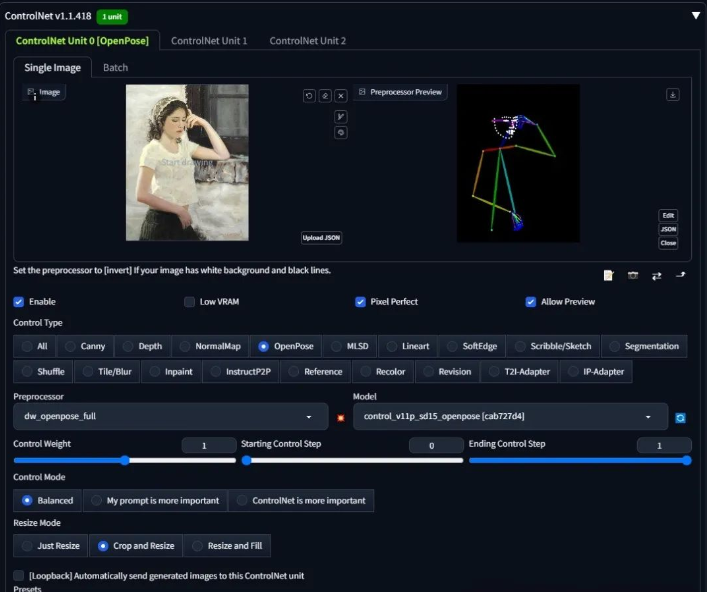Pick the MLSD control type

tap(350, 346)
